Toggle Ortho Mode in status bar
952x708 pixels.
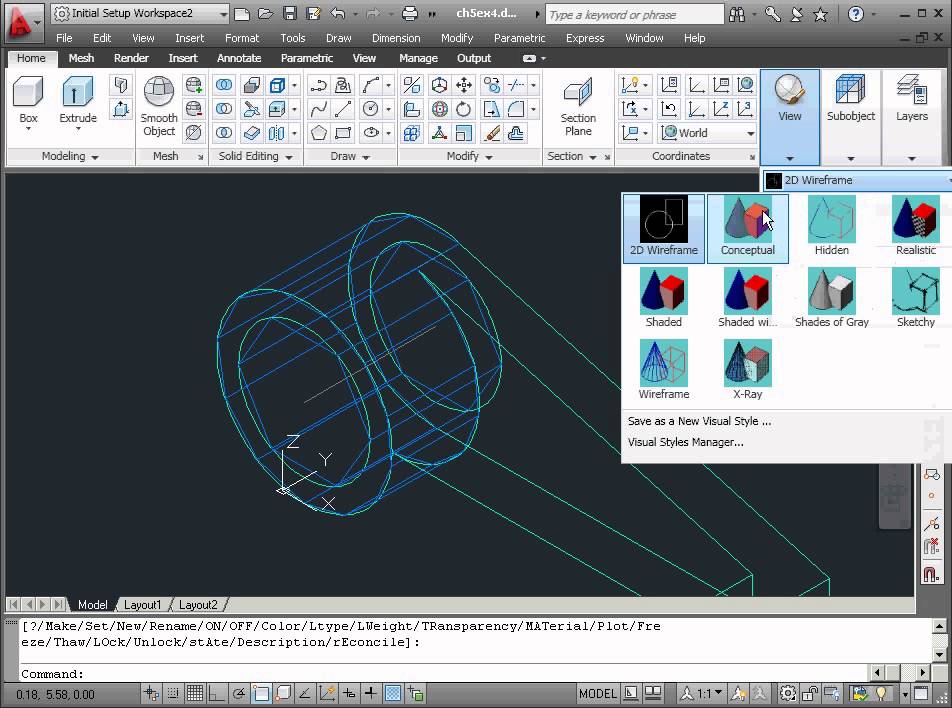[x=217, y=693]
